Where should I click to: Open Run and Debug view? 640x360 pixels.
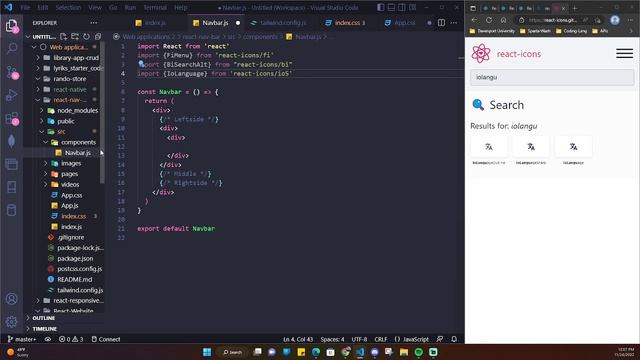[x=11, y=95]
